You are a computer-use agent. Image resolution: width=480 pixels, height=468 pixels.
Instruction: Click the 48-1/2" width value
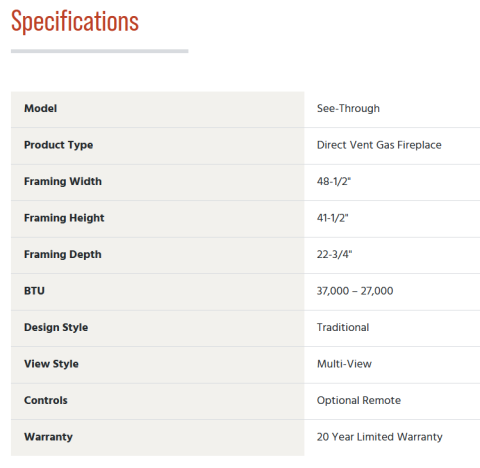(334, 181)
